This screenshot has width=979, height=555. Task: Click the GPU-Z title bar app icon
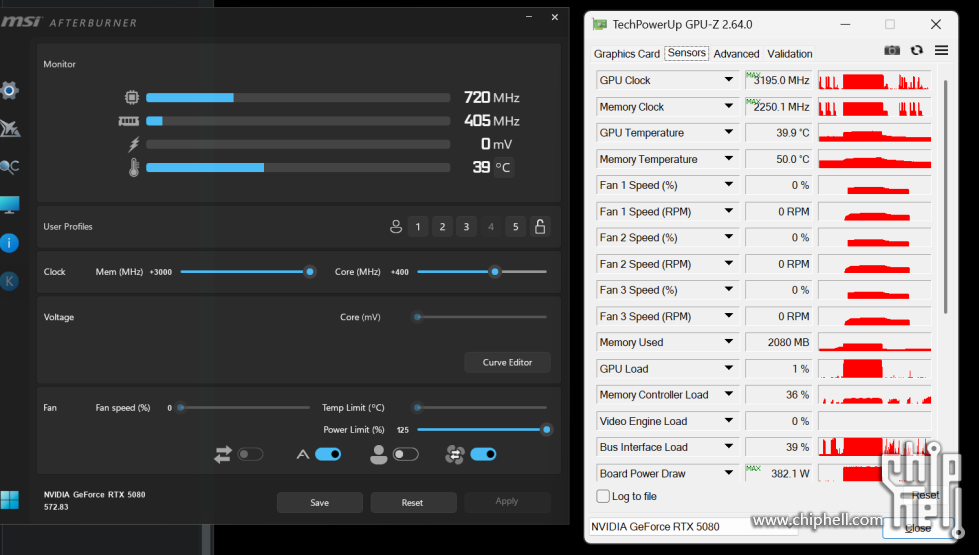600,24
